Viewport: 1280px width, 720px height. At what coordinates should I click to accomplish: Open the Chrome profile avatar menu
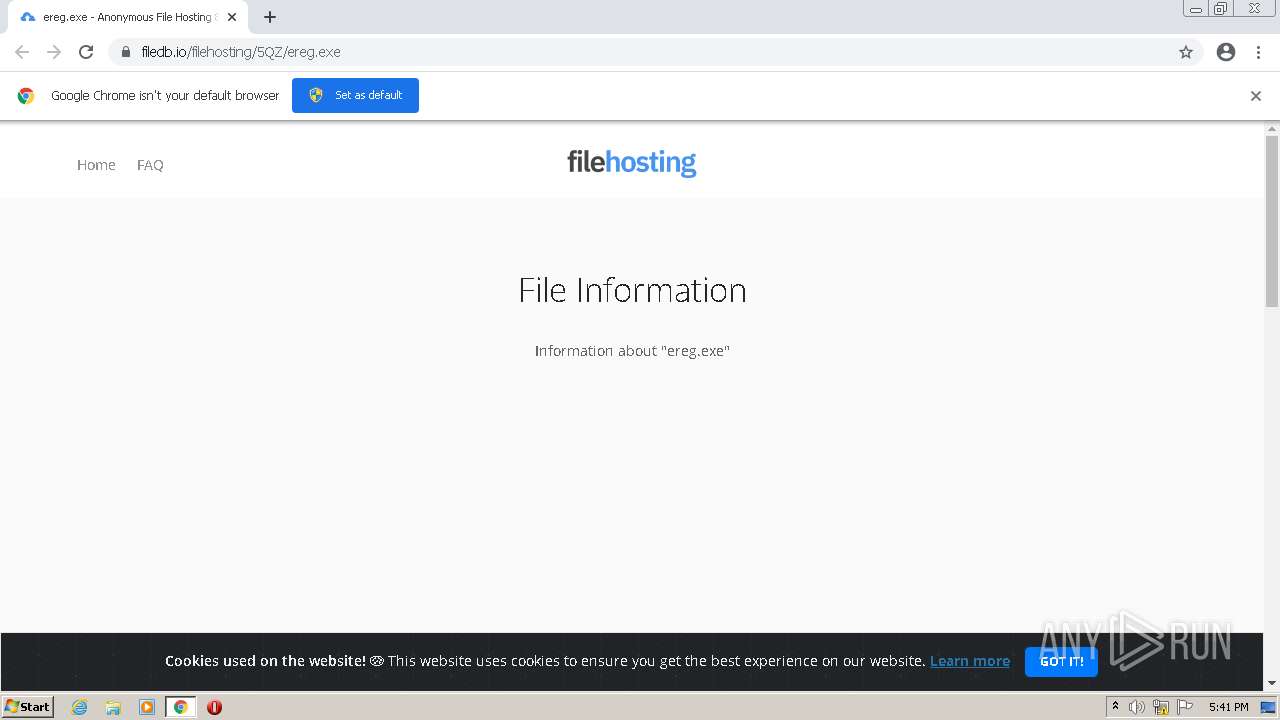point(1226,52)
